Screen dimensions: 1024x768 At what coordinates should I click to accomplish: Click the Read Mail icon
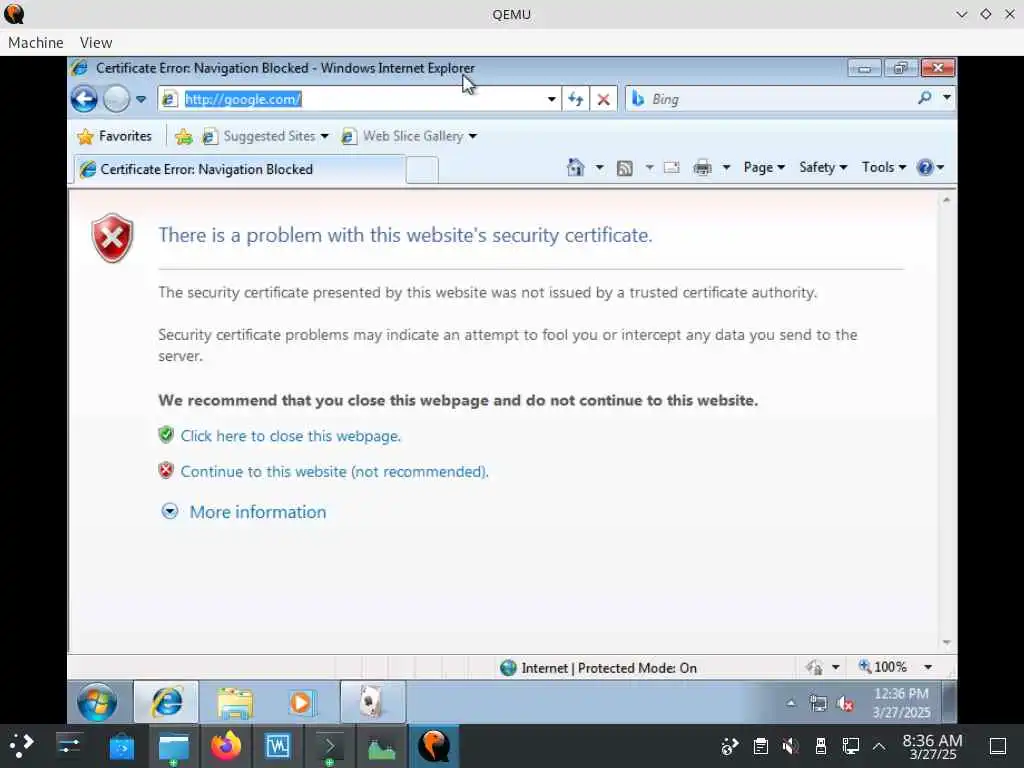pos(671,168)
